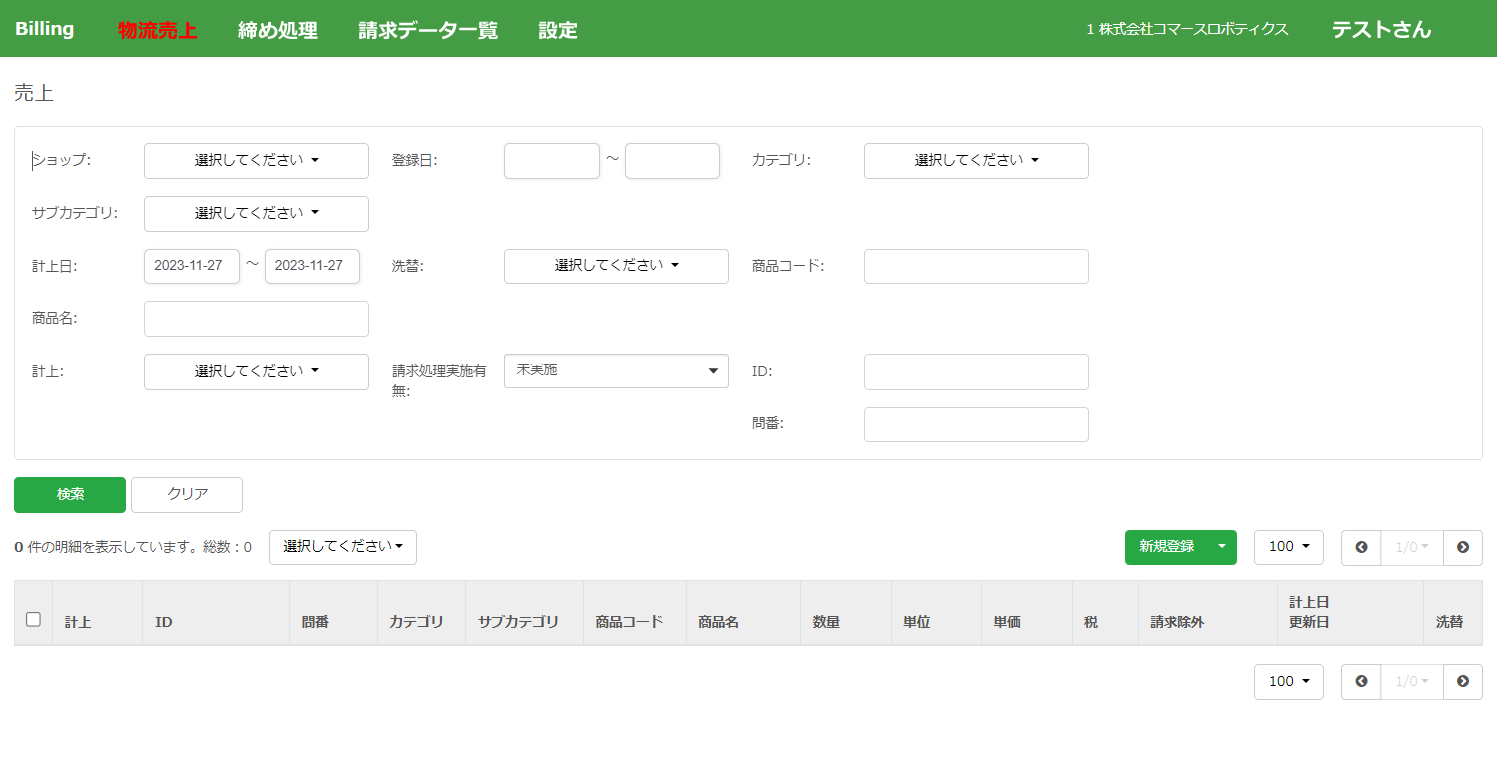Open the 設定 menu
This screenshot has width=1497, height=771.
558,30
